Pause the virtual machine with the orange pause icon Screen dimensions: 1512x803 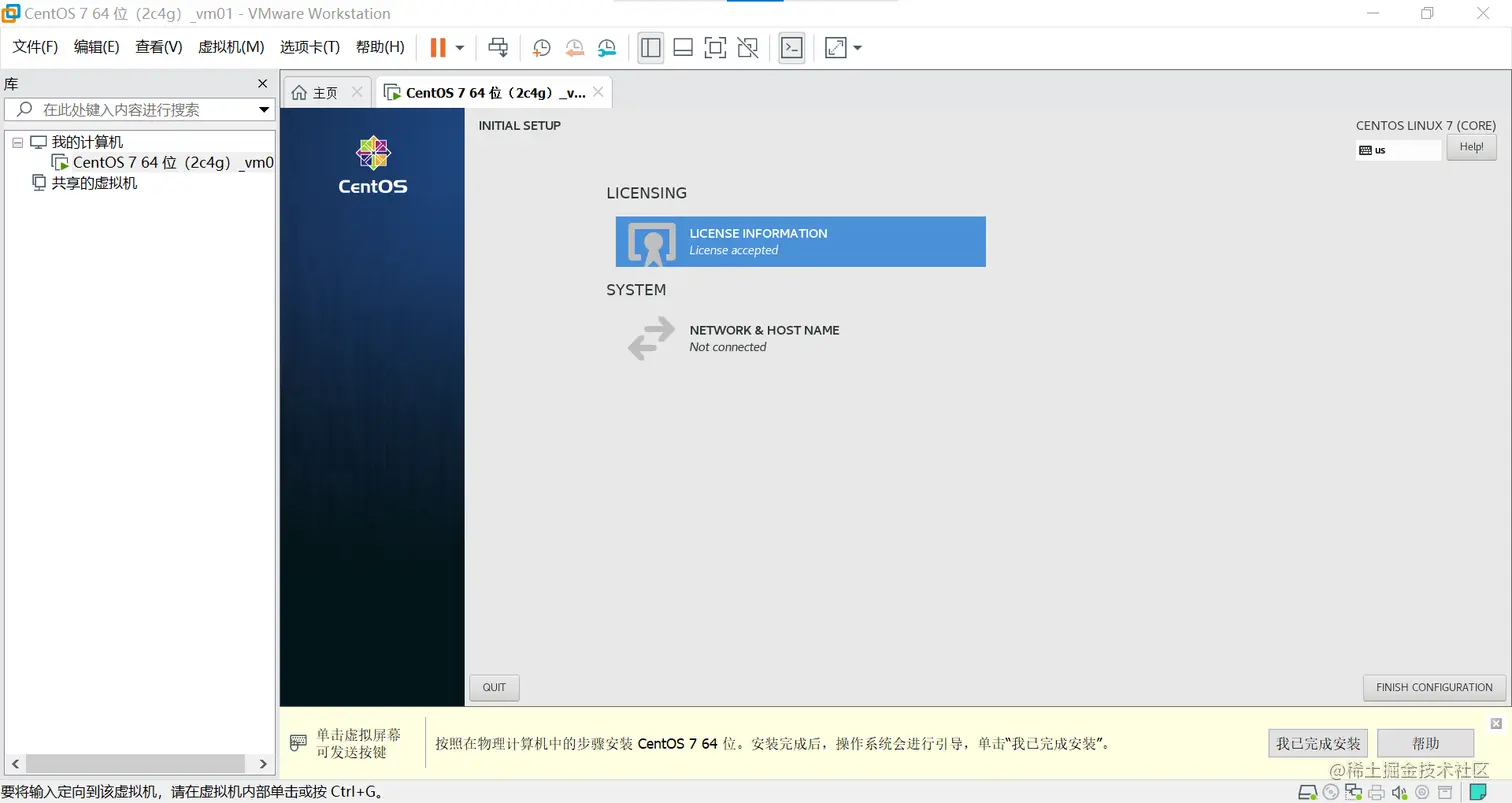[x=437, y=47]
